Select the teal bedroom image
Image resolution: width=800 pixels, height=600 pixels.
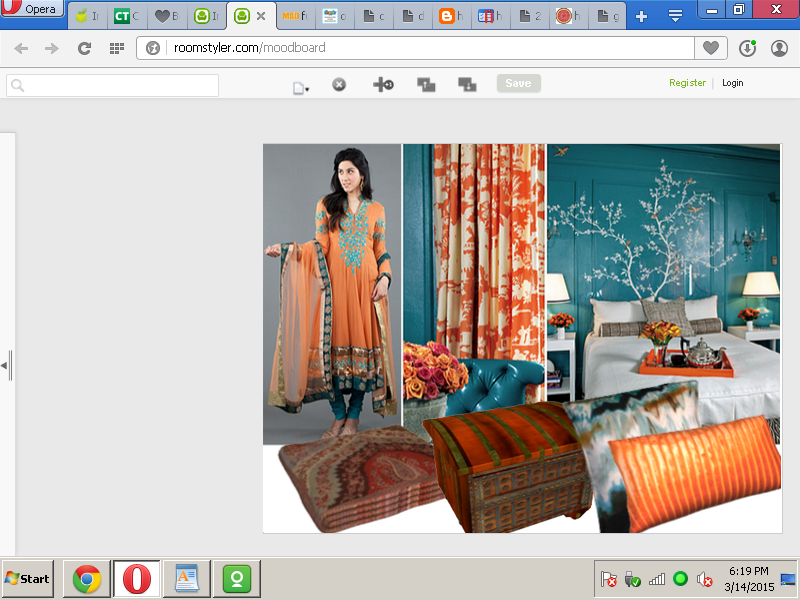(x=663, y=260)
